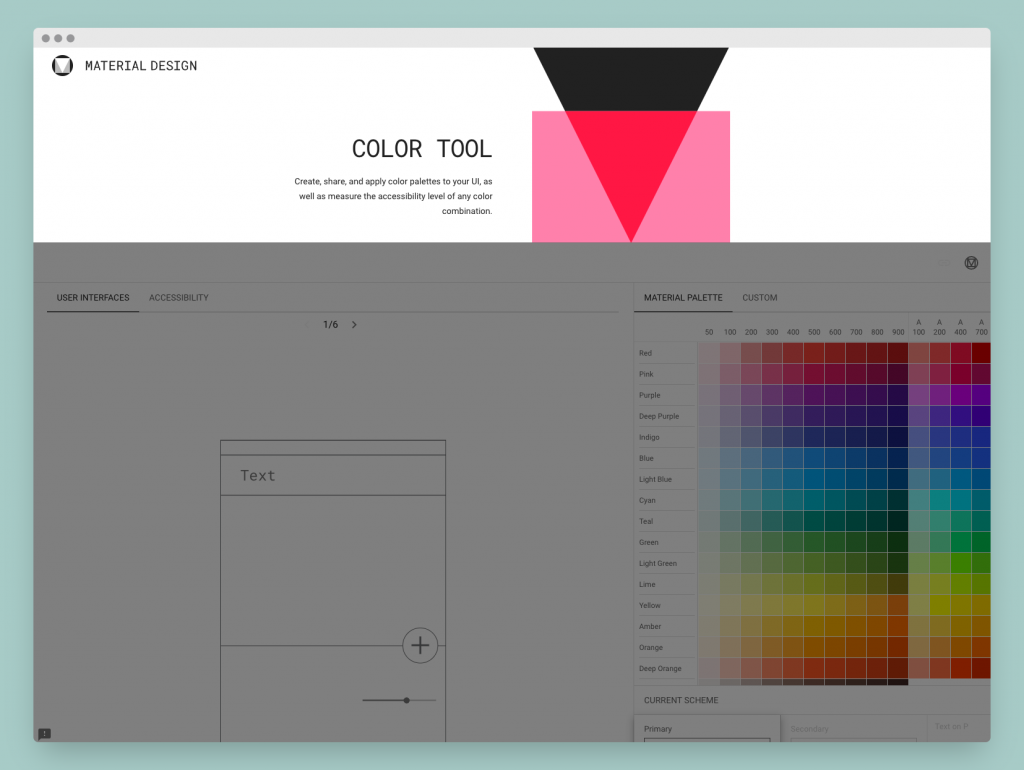Switch to the Accessibility tab
The height and width of the screenshot is (770, 1024).
(179, 297)
